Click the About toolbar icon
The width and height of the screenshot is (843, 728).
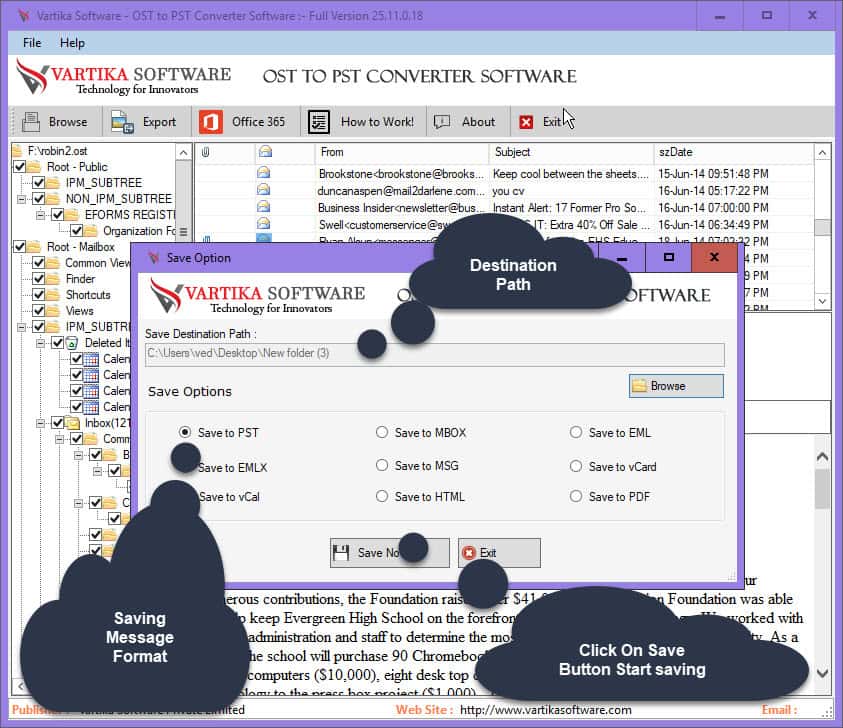coord(442,122)
